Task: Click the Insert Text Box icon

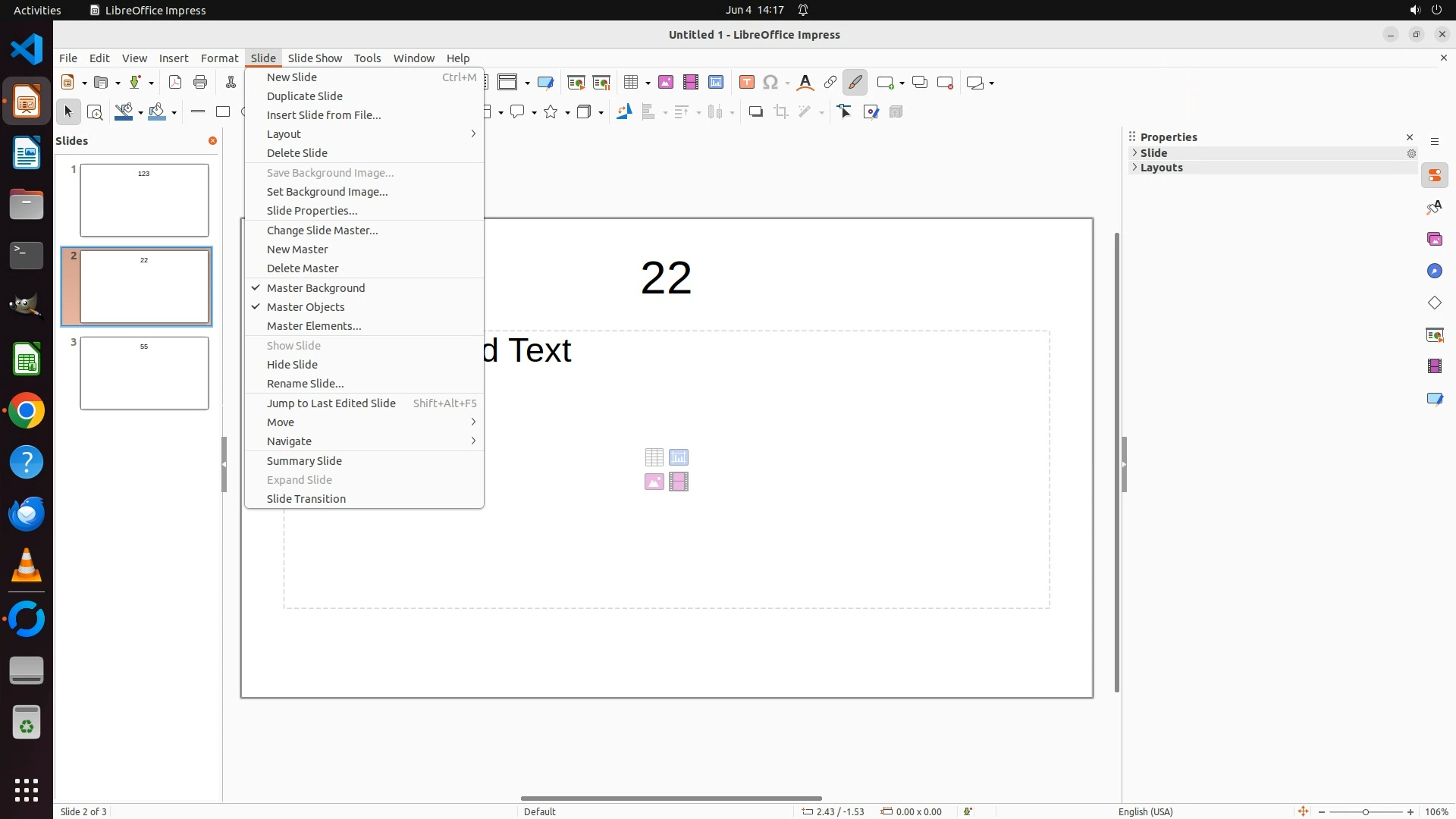Action: tap(746, 83)
